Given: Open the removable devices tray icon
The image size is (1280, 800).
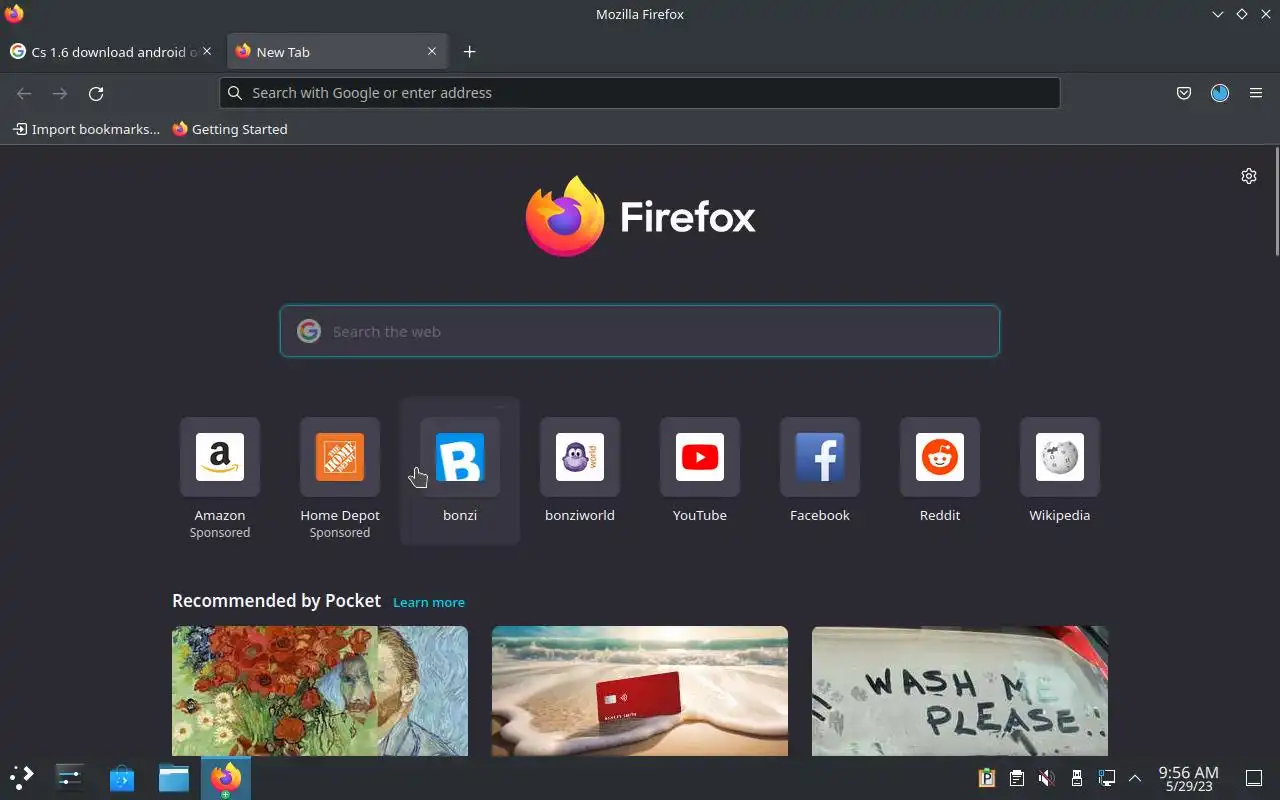Looking at the screenshot, I should pyautogui.click(x=1076, y=778).
